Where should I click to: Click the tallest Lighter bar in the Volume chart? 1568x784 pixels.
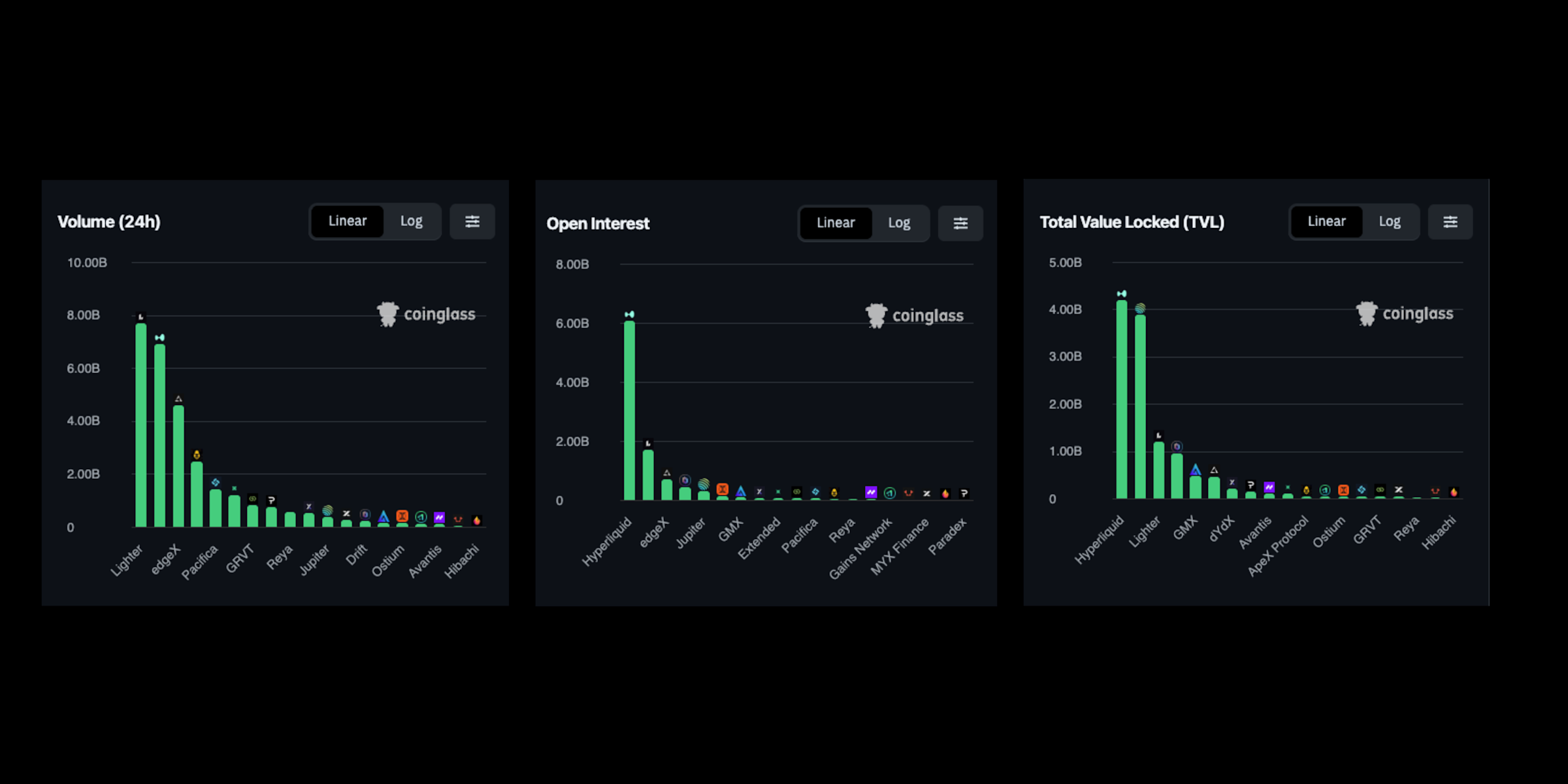click(140, 425)
